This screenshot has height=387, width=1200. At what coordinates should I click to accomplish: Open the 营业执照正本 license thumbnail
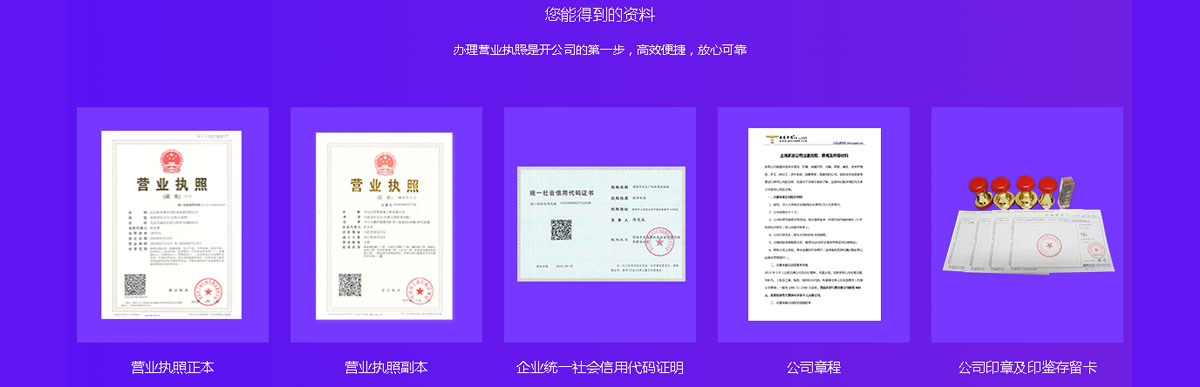tap(171, 225)
